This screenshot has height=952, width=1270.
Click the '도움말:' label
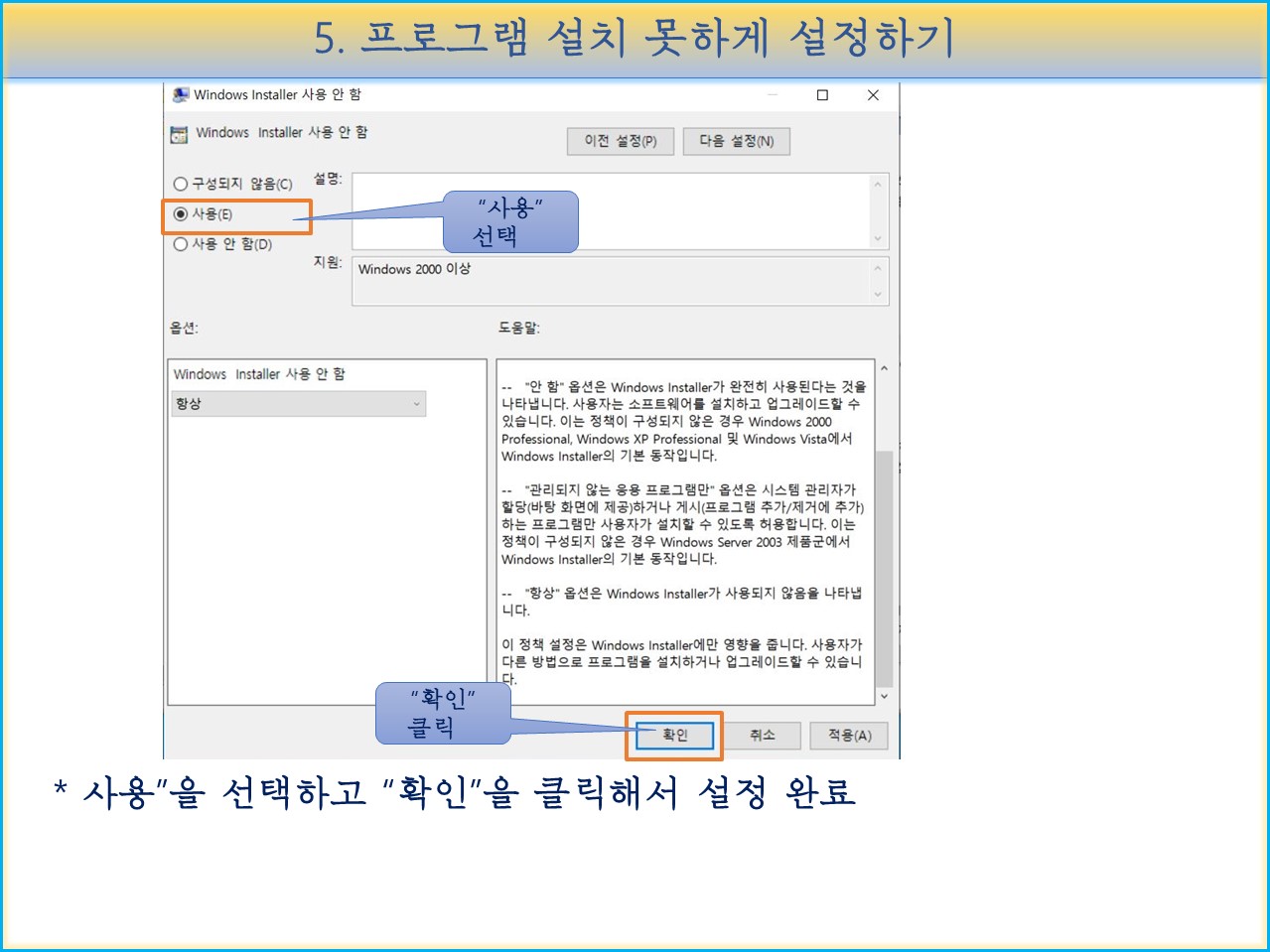[x=518, y=328]
